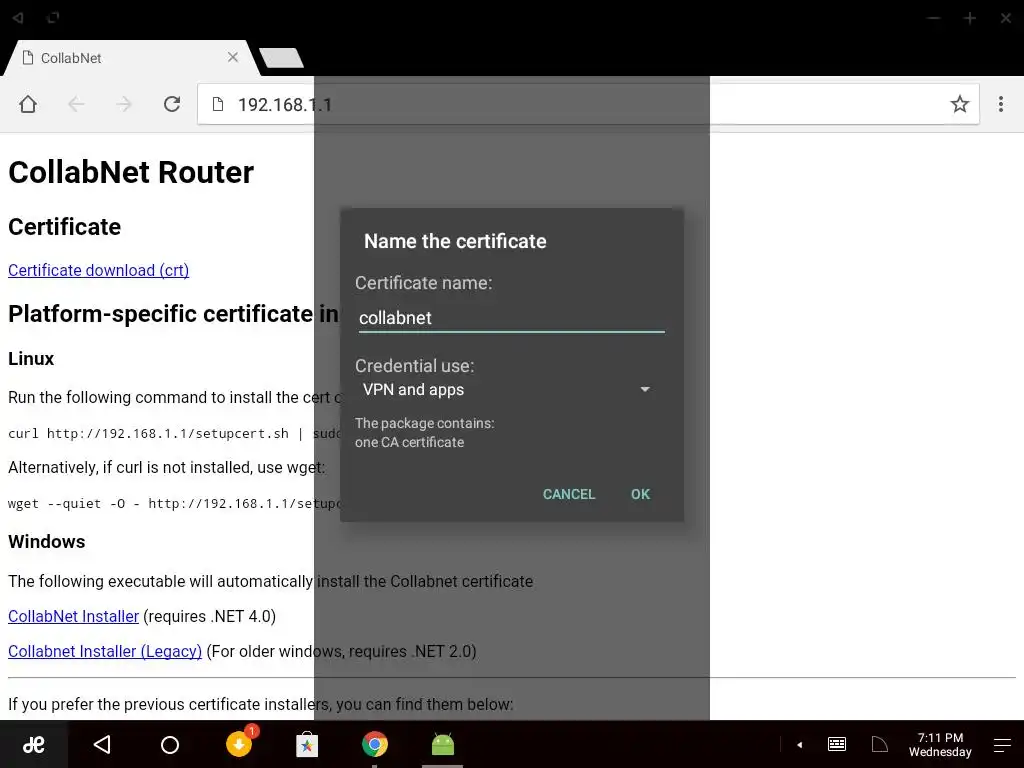Open the Collabnet Installer (Legacy) link
1024x768 pixels.
tap(104, 652)
